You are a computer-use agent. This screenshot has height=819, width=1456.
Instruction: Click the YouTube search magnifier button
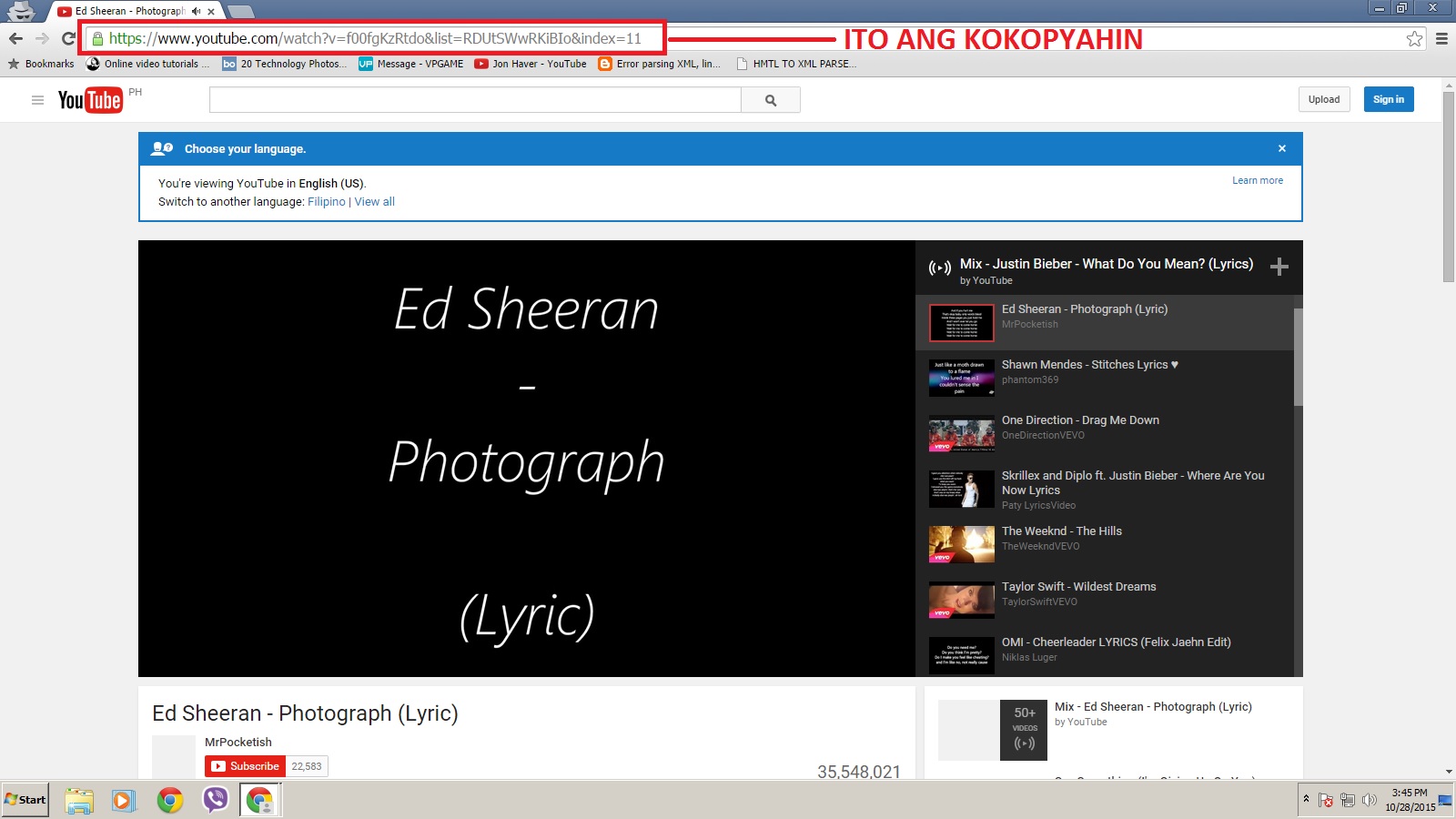[771, 100]
